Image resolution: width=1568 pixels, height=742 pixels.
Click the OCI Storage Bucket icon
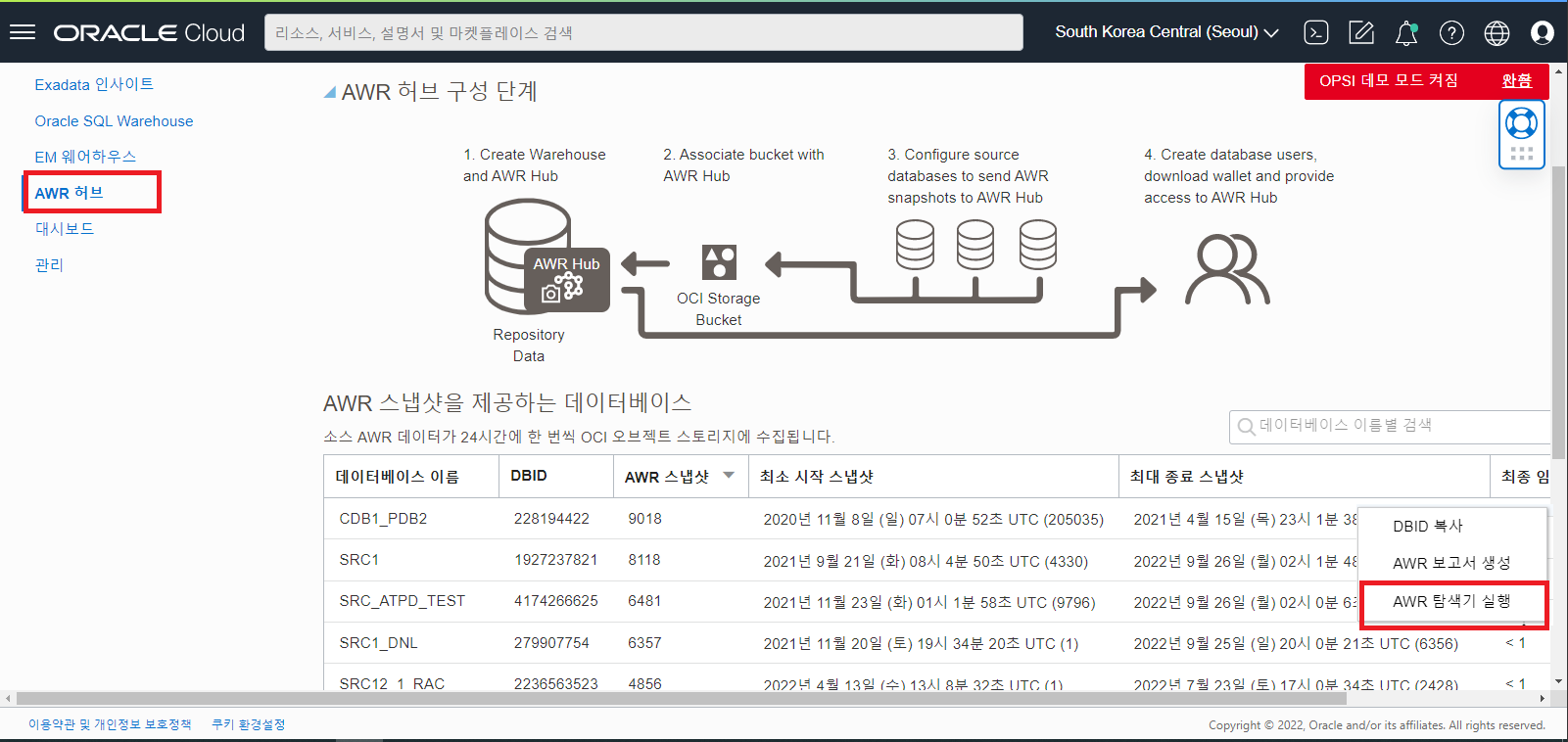tap(719, 262)
